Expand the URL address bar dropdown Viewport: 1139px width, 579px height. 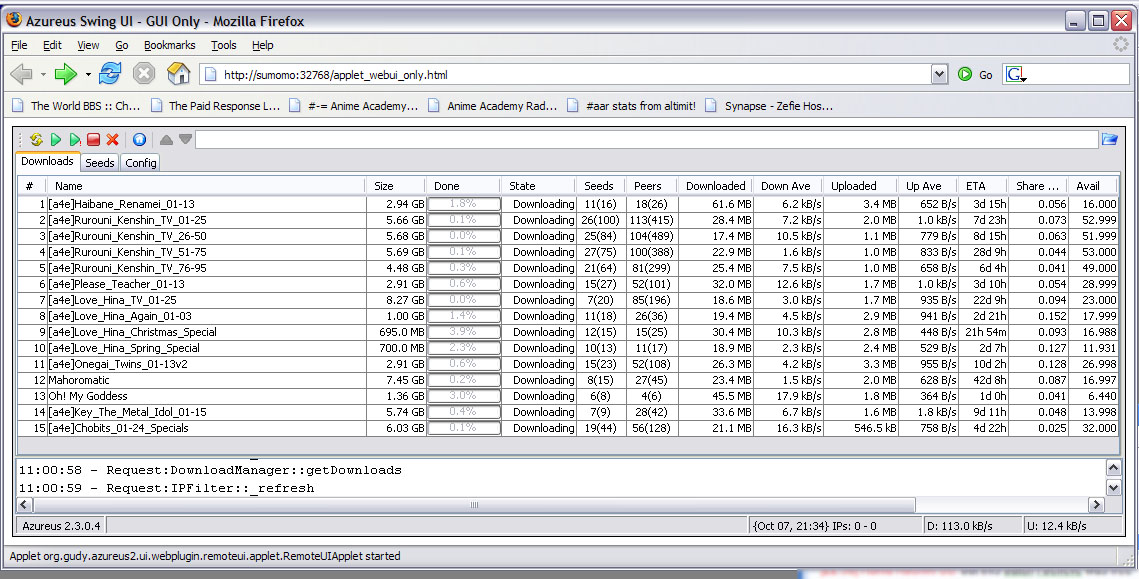pyautogui.click(x=938, y=74)
